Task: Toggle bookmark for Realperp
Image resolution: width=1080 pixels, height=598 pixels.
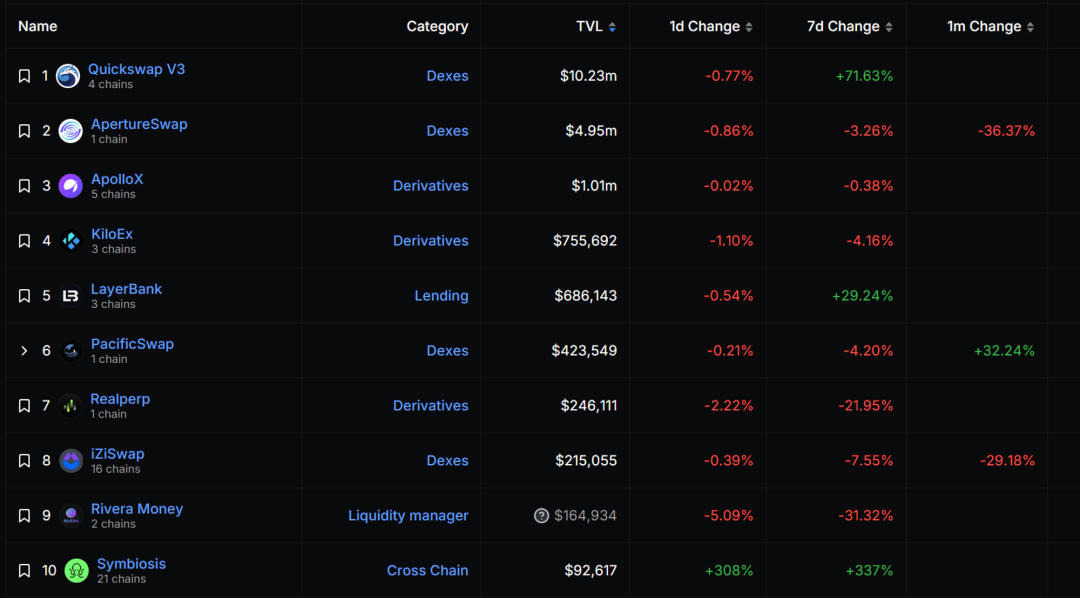Action: (x=25, y=406)
